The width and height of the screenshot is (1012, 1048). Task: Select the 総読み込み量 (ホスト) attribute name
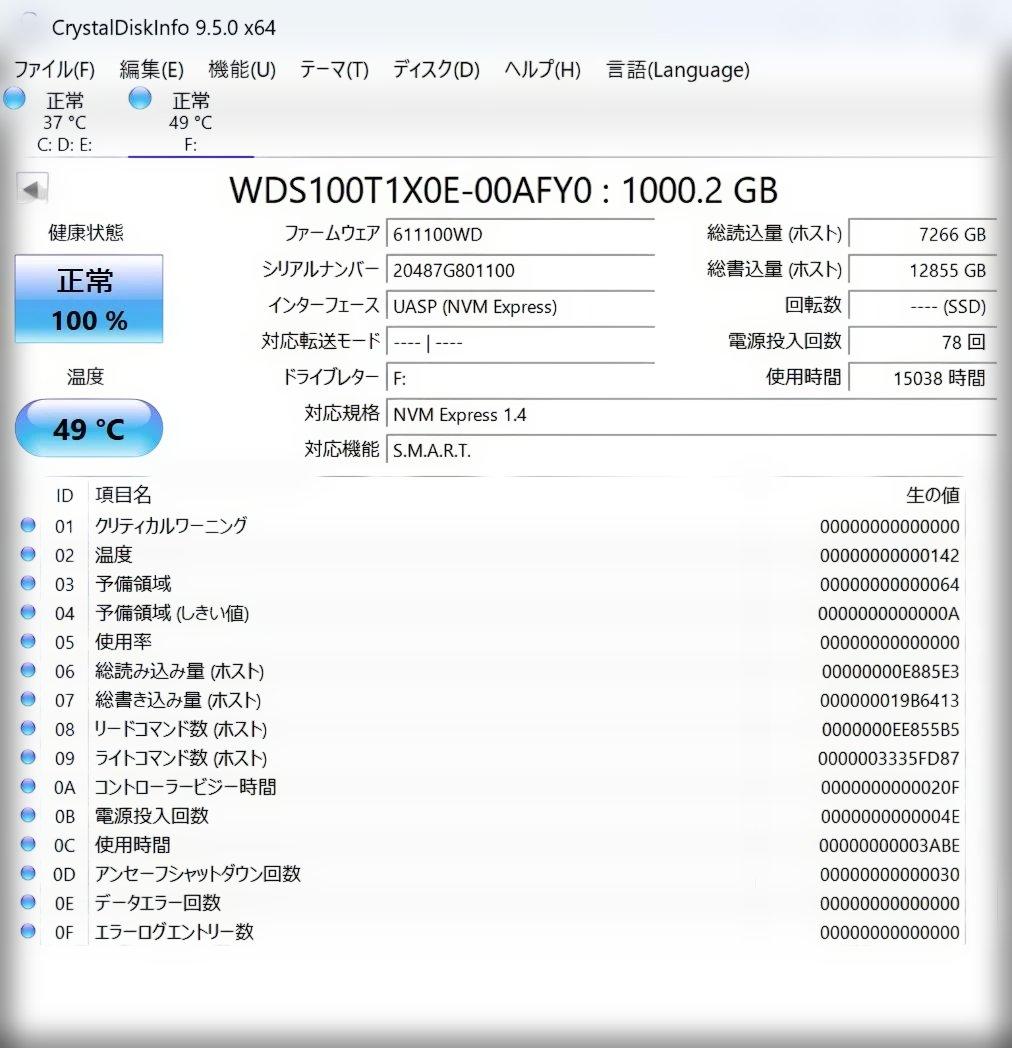[x=179, y=671]
